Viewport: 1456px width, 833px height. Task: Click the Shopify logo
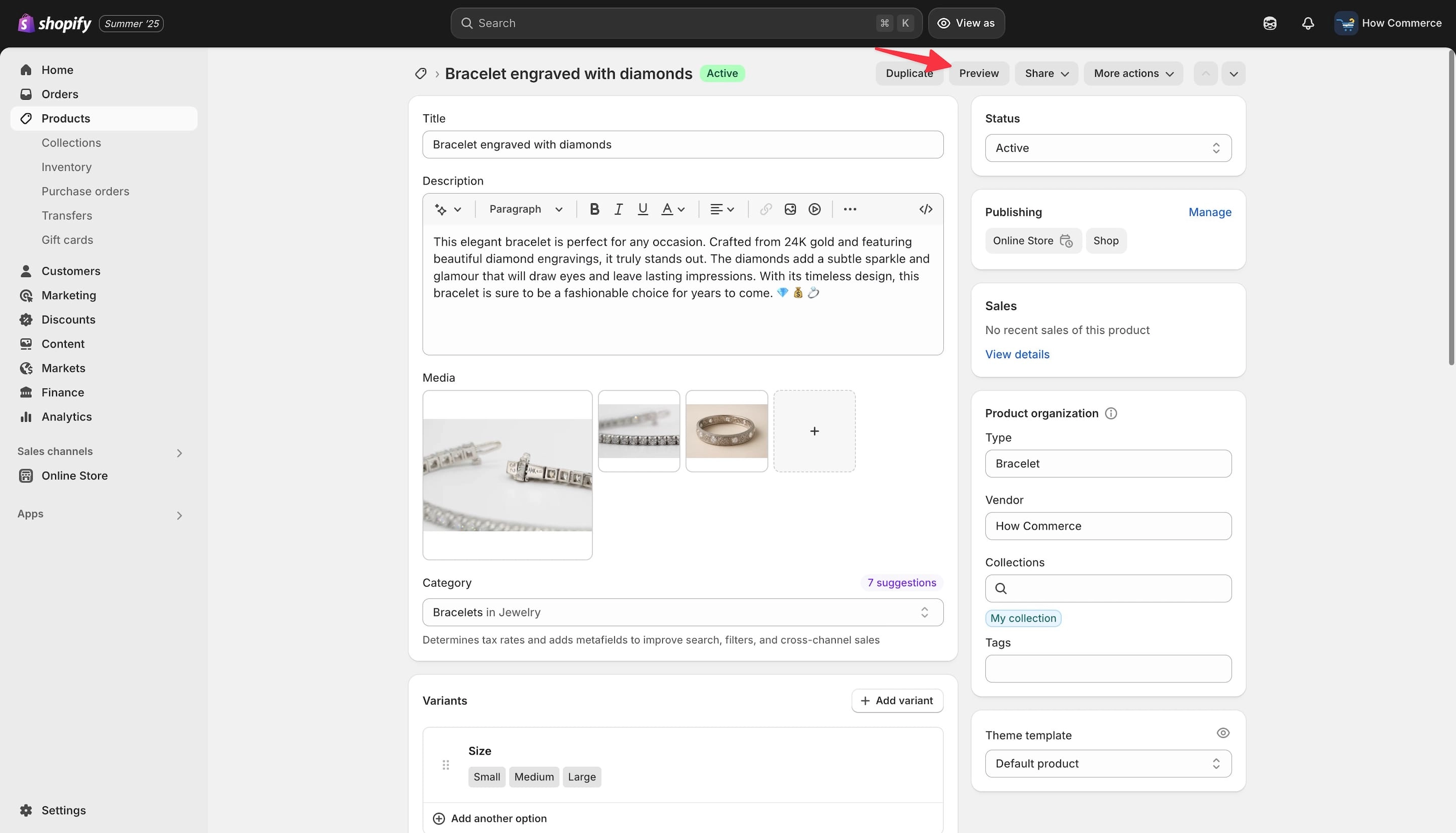coord(54,23)
